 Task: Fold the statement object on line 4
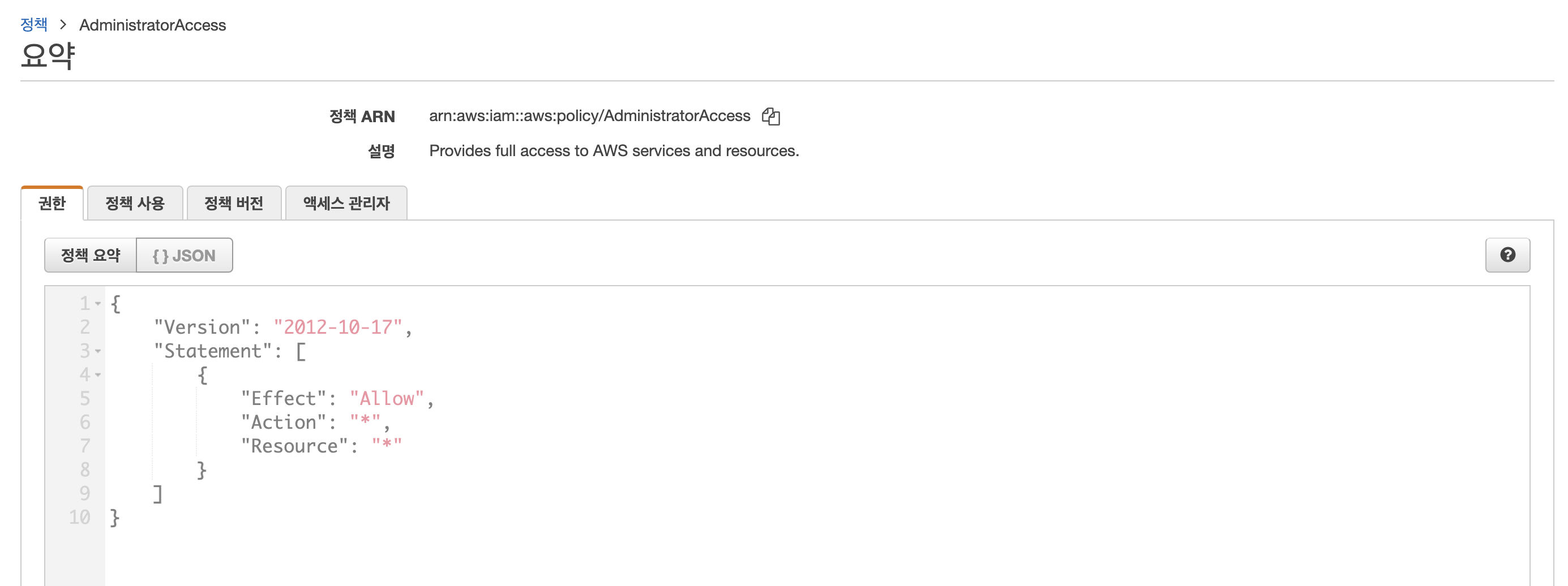point(98,375)
